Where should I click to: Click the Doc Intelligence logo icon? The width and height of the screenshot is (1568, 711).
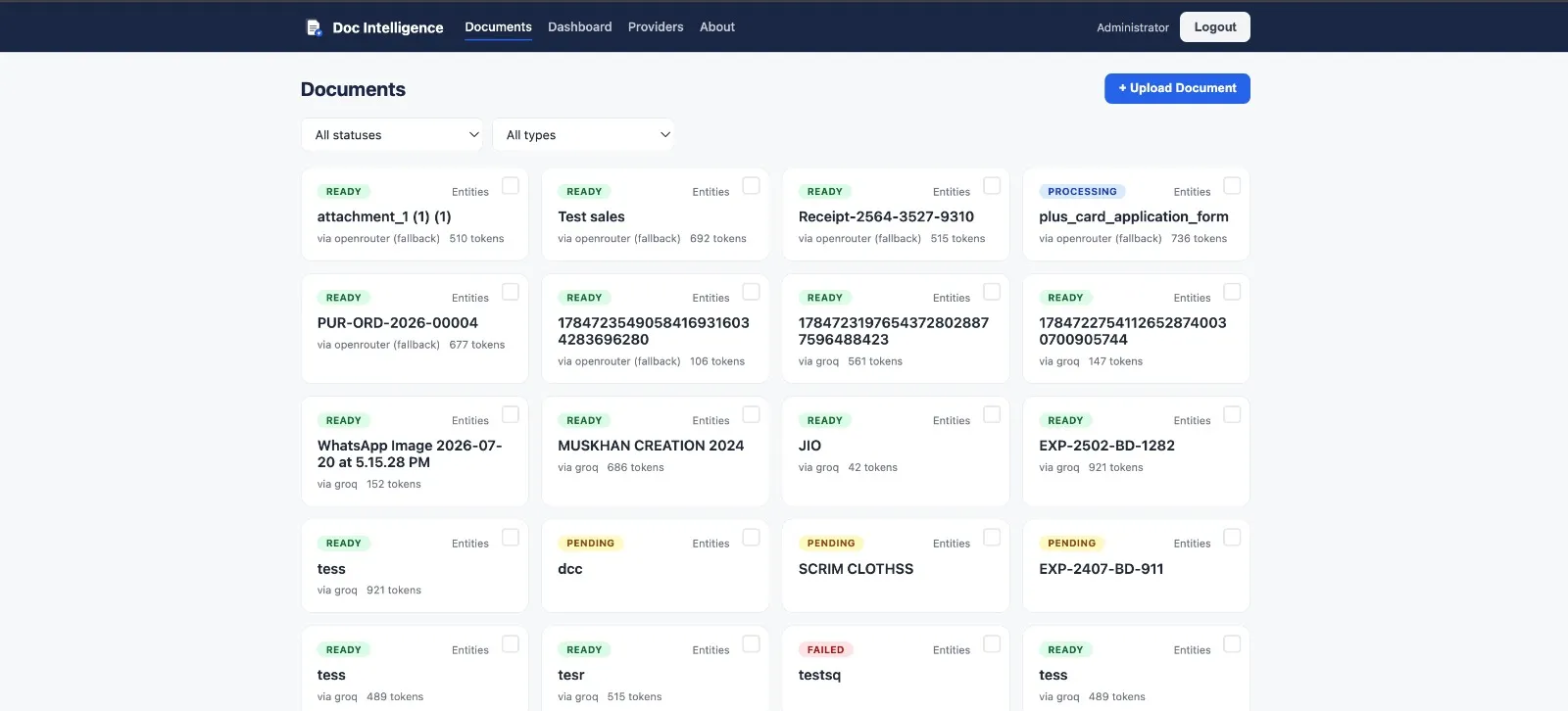point(314,27)
